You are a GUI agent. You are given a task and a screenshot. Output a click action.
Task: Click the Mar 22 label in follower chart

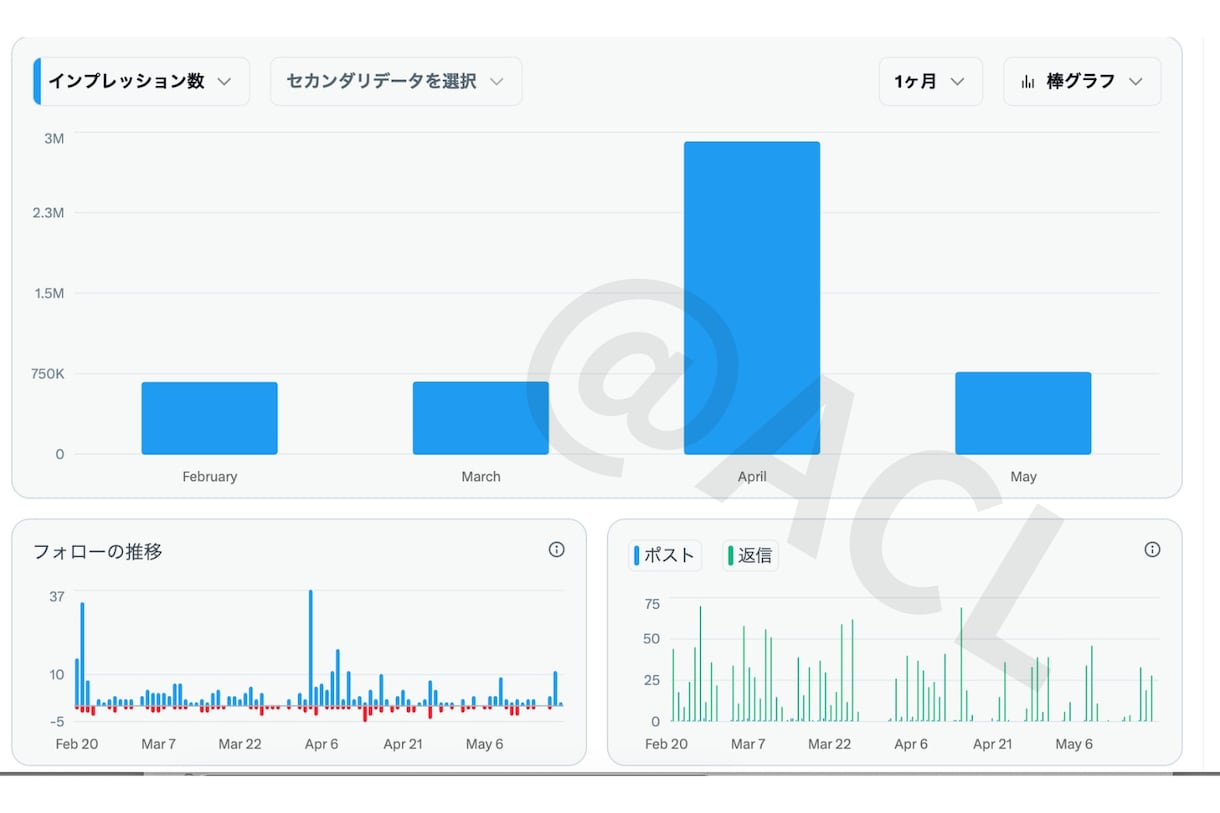tap(240, 744)
